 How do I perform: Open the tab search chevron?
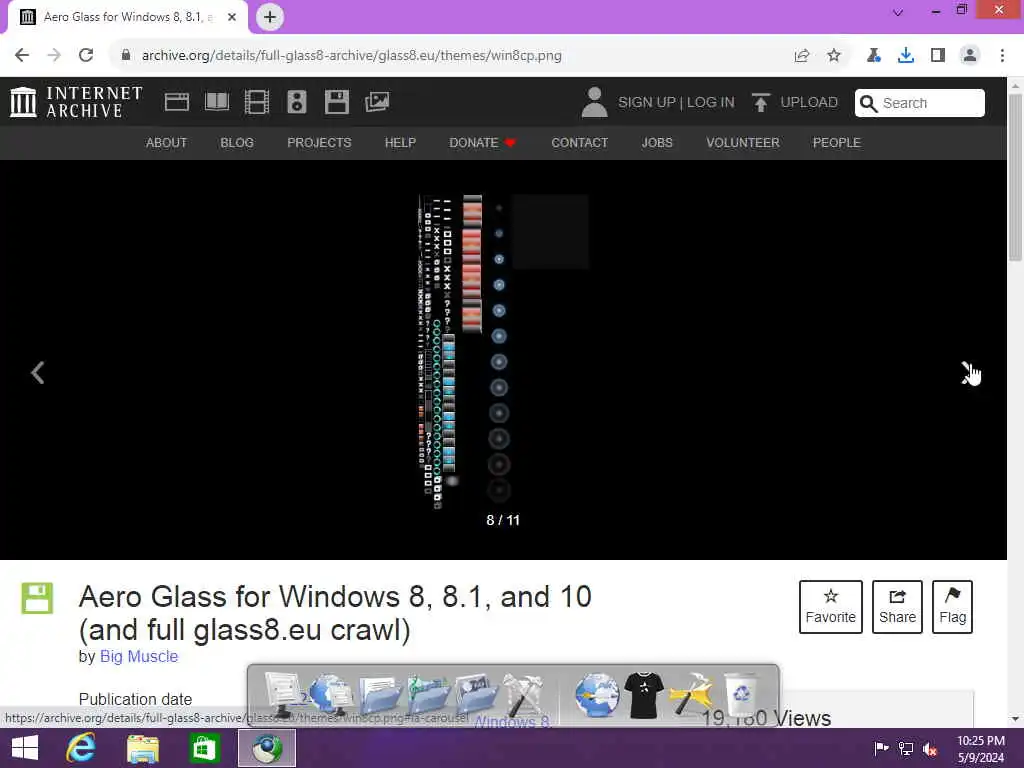898,12
